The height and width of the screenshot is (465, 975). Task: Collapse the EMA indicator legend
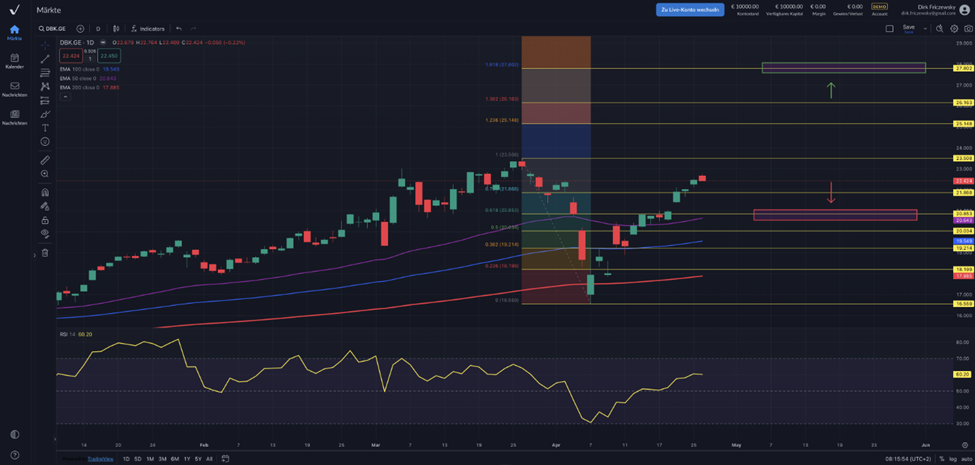65,96
